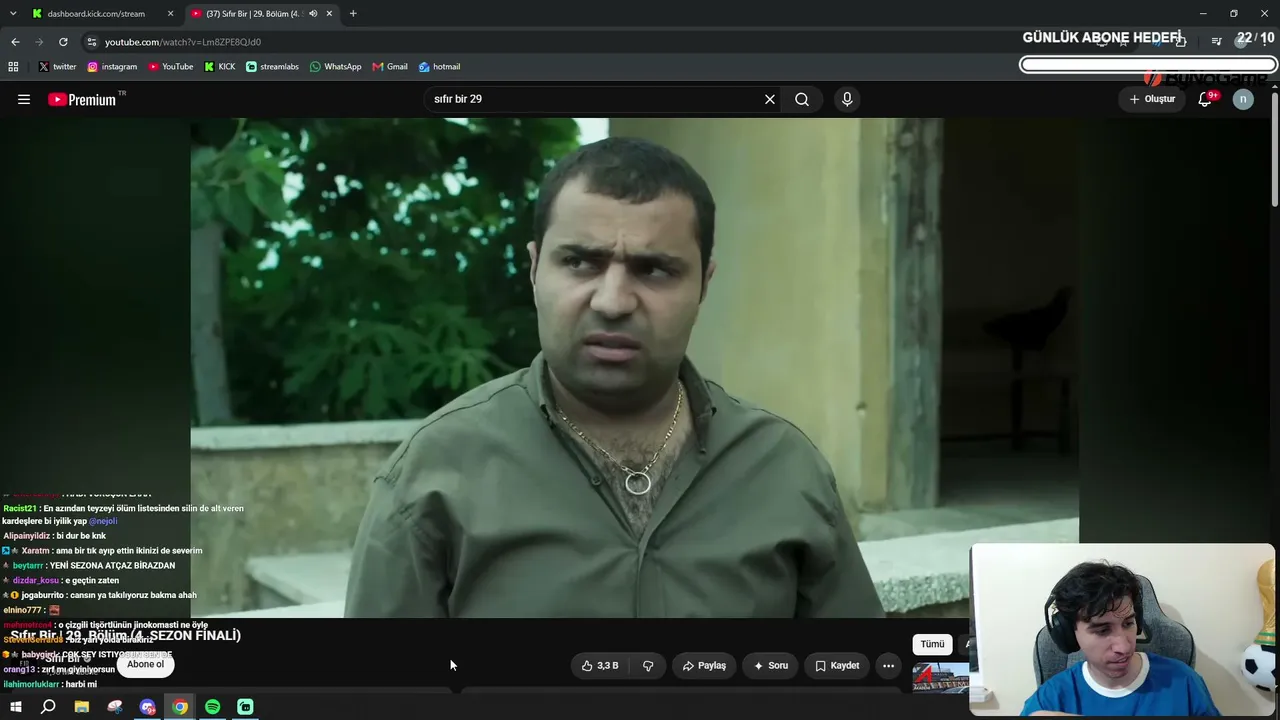Open Windows taskbar search
This screenshot has height=720, width=1280.
(48, 707)
